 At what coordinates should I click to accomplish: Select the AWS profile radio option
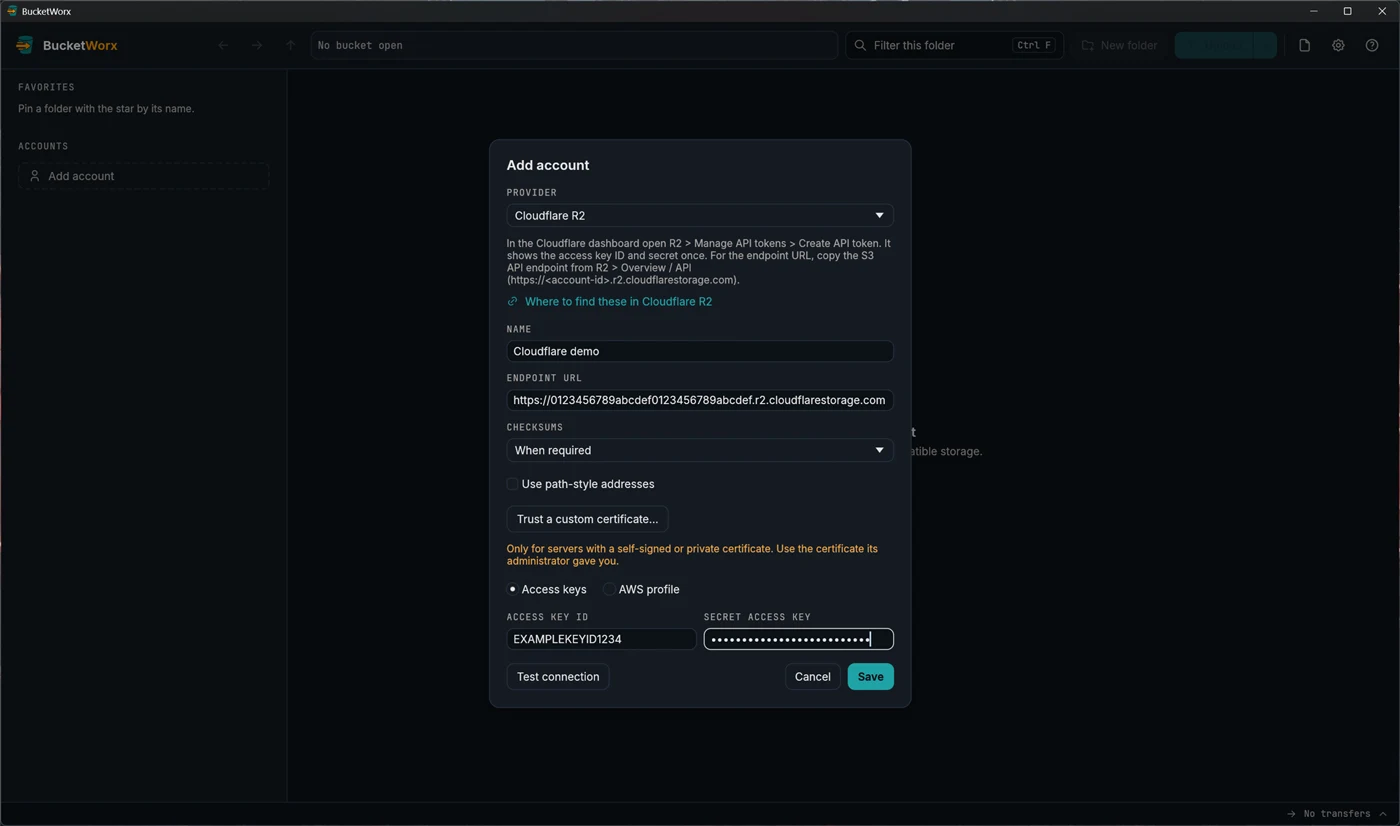[x=609, y=589]
